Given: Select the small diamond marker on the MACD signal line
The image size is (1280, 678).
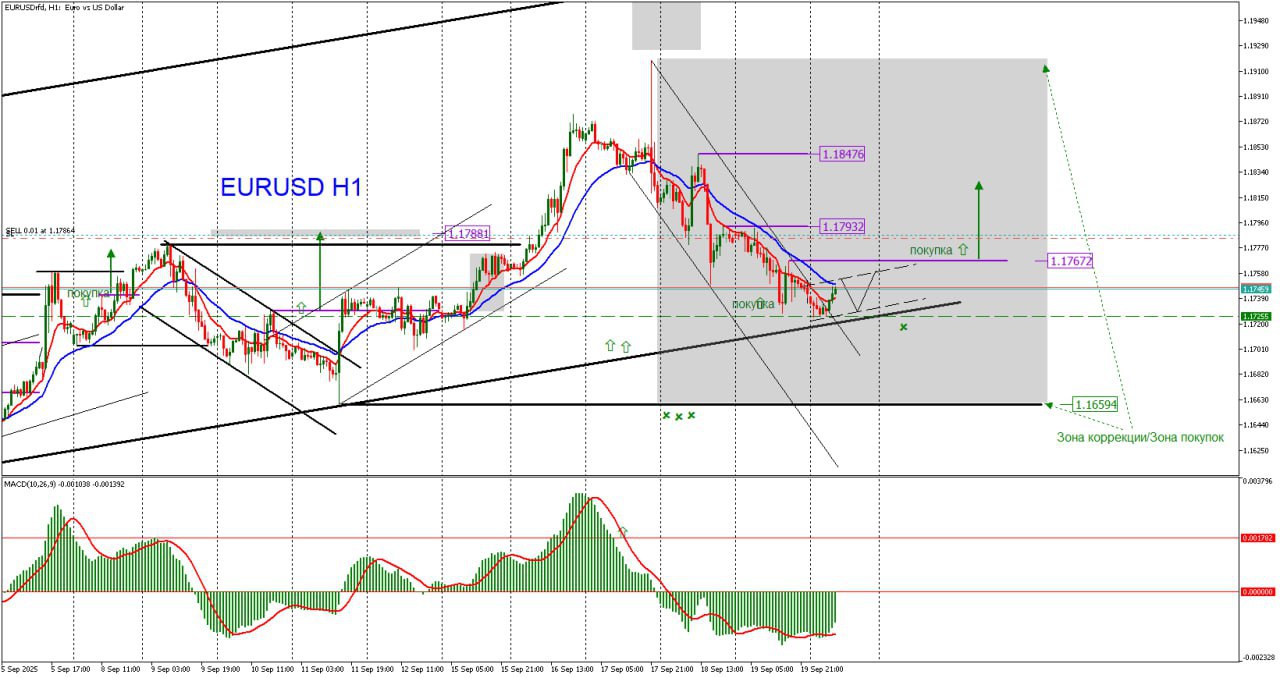Looking at the screenshot, I should point(624,530).
